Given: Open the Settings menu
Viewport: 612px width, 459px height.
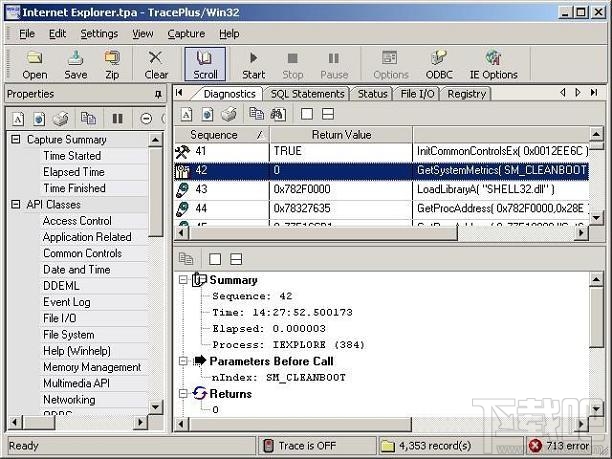Looking at the screenshot, I should 99,34.
